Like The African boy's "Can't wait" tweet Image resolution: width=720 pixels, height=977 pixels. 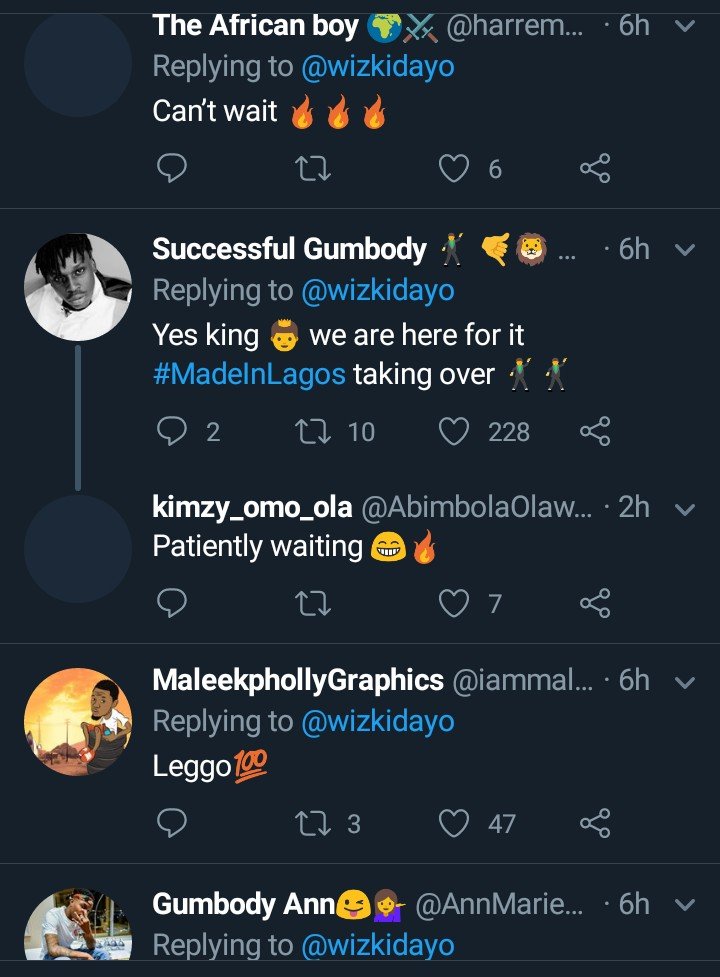tap(455, 169)
